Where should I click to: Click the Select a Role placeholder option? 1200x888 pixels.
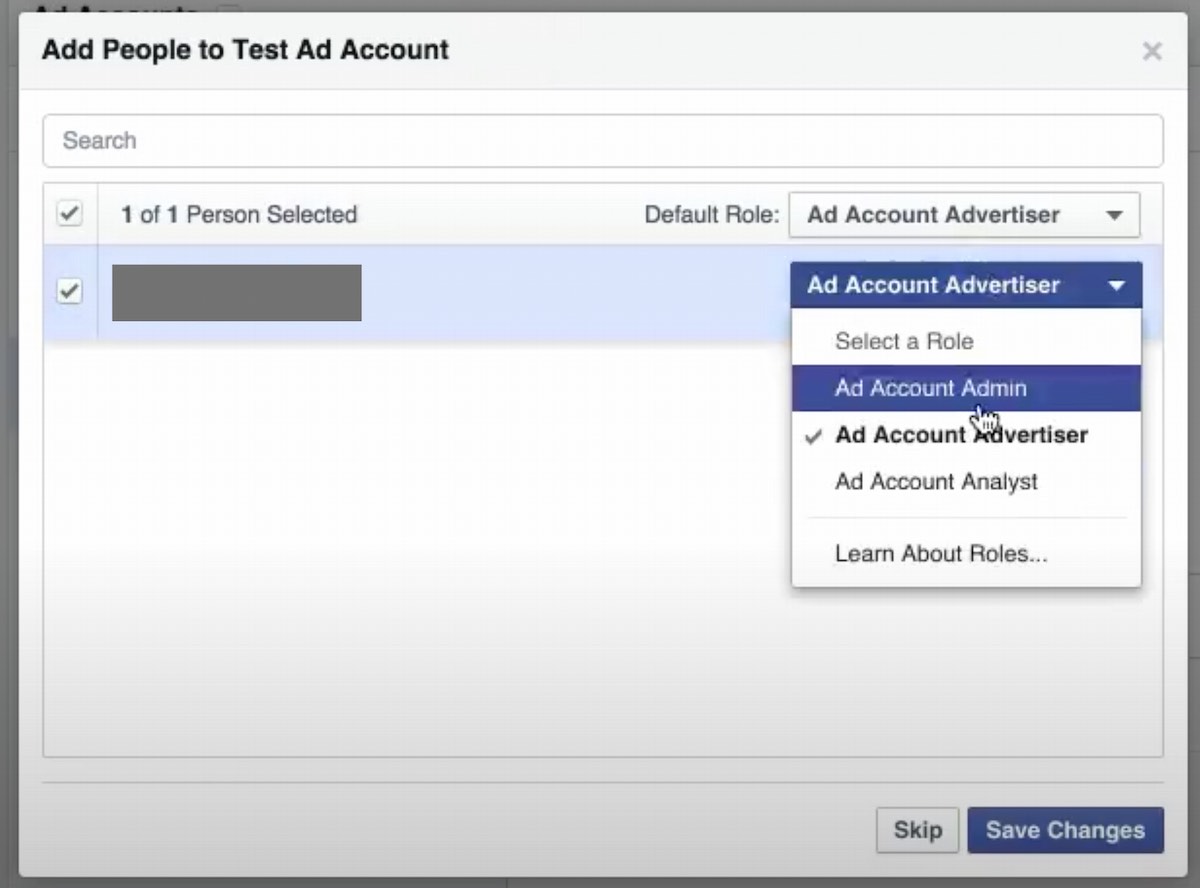point(904,342)
